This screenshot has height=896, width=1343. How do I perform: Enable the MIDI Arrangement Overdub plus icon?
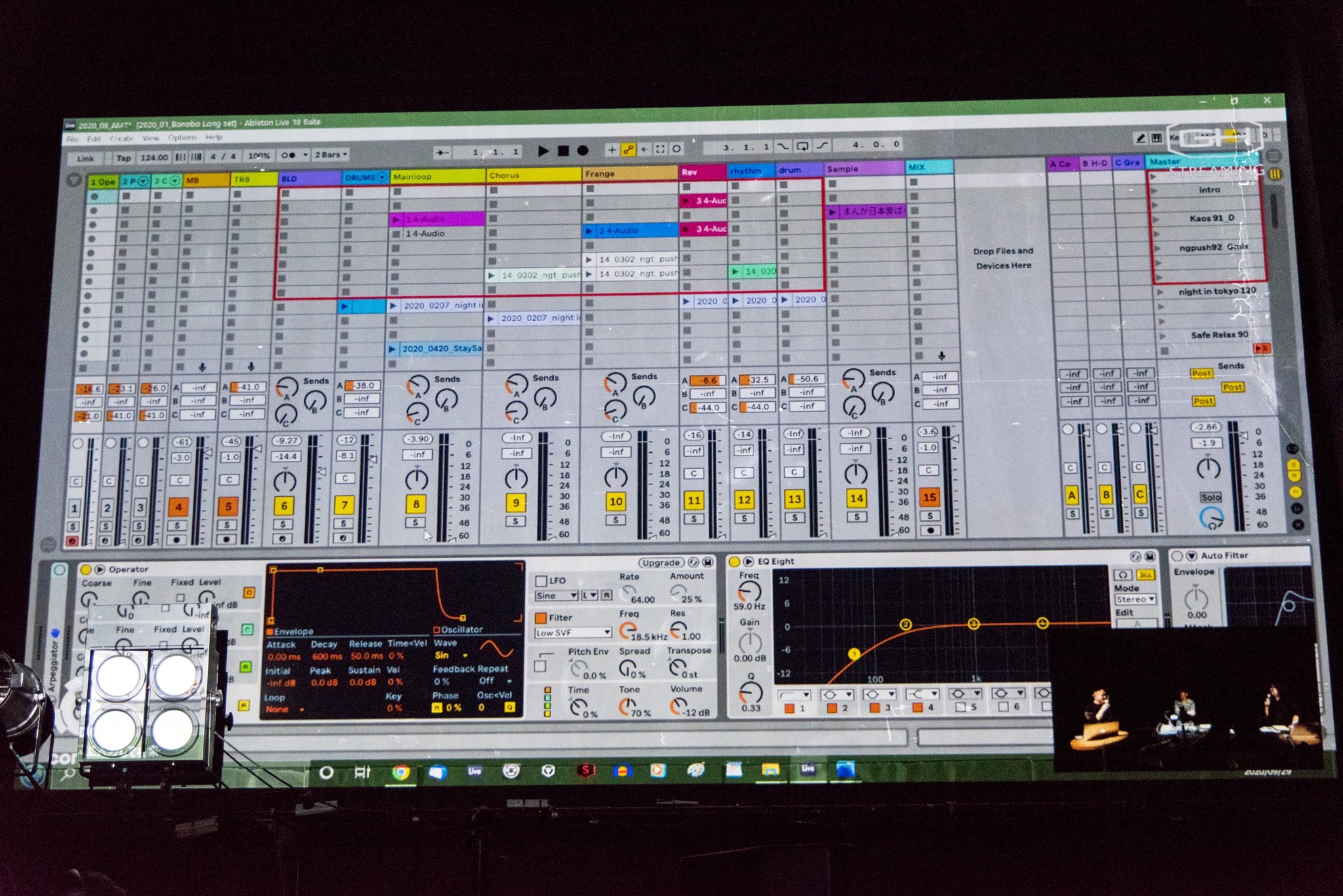click(612, 149)
